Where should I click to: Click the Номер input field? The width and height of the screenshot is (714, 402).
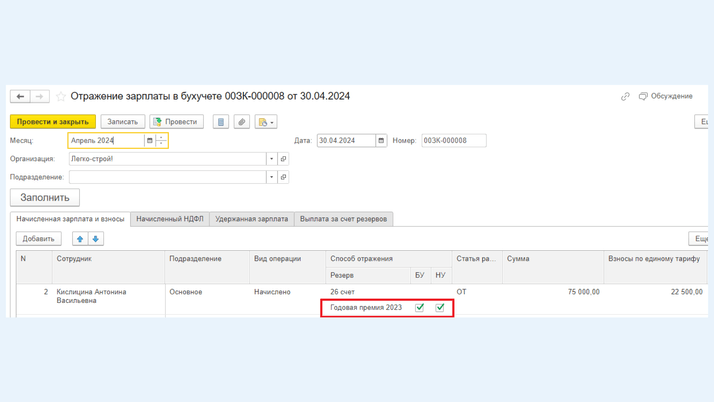[x=453, y=141]
